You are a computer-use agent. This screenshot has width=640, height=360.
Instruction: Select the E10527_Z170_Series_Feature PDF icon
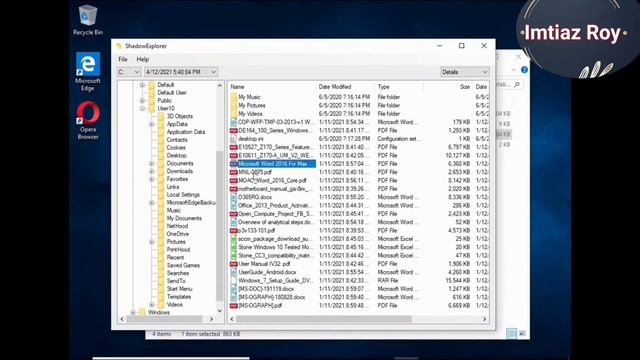pyautogui.click(x=233, y=147)
